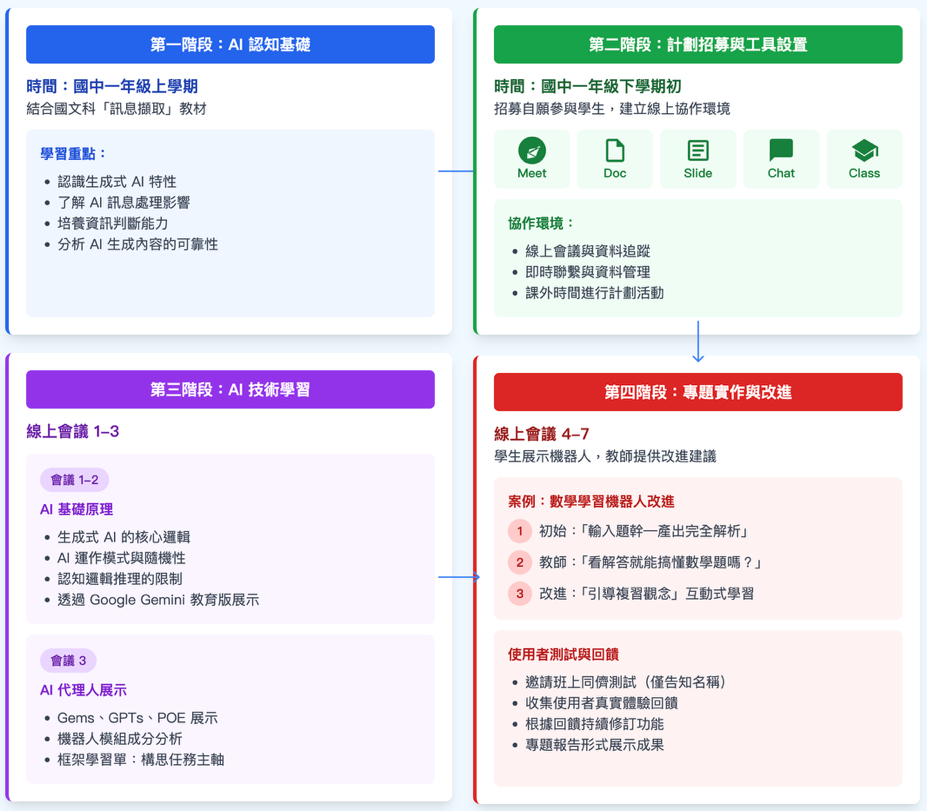Click bullet Gems、GPTs、POE 展示

click(138, 718)
